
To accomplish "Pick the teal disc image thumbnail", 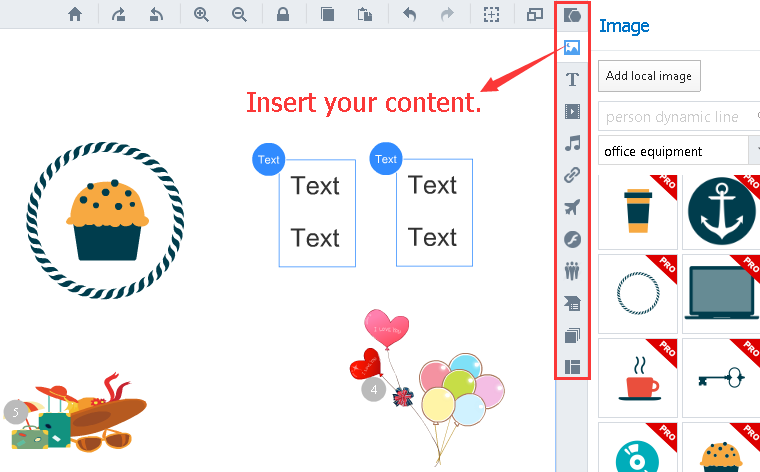I will [x=638, y=448].
